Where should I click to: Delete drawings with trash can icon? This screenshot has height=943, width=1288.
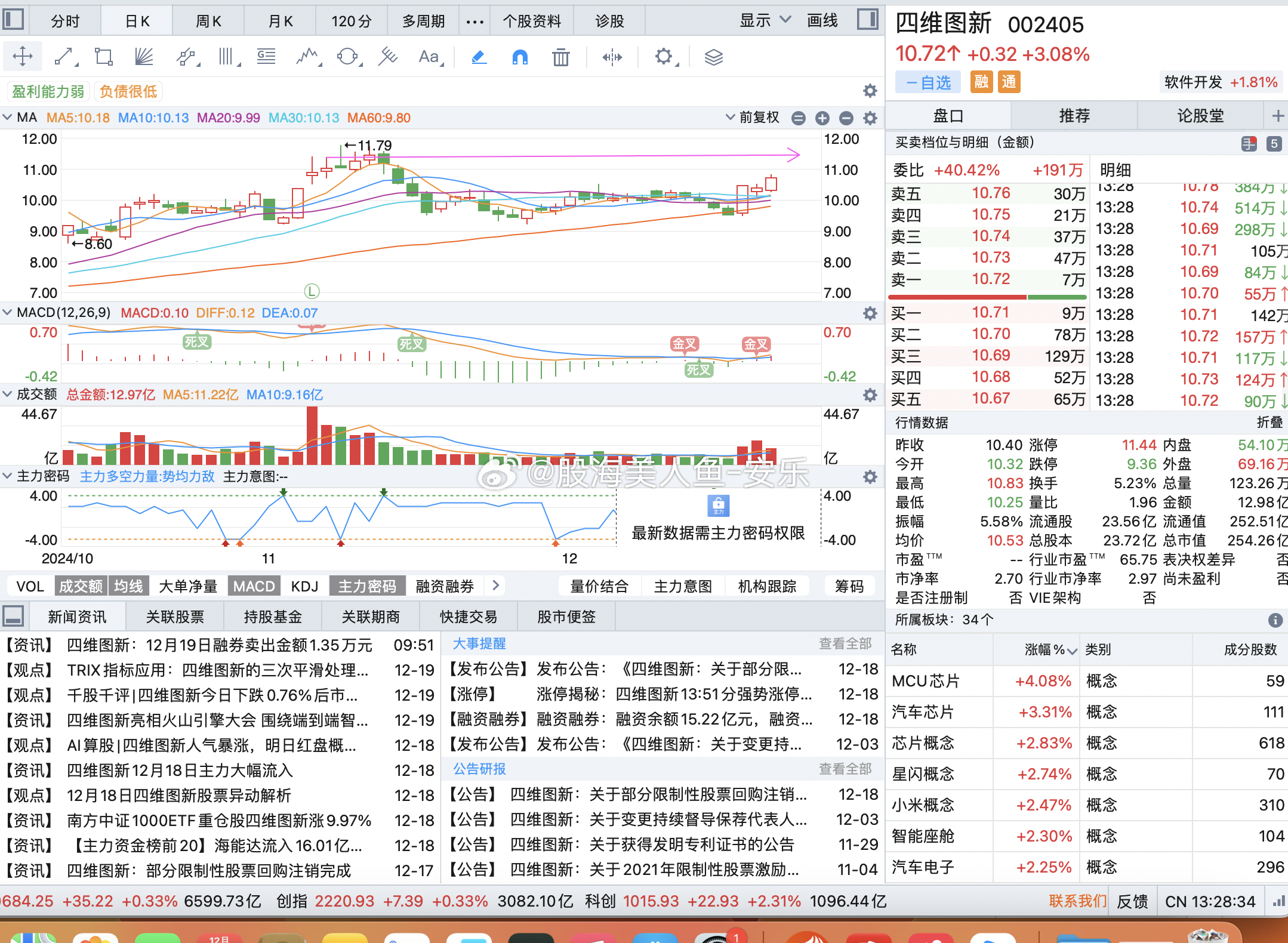click(560, 57)
